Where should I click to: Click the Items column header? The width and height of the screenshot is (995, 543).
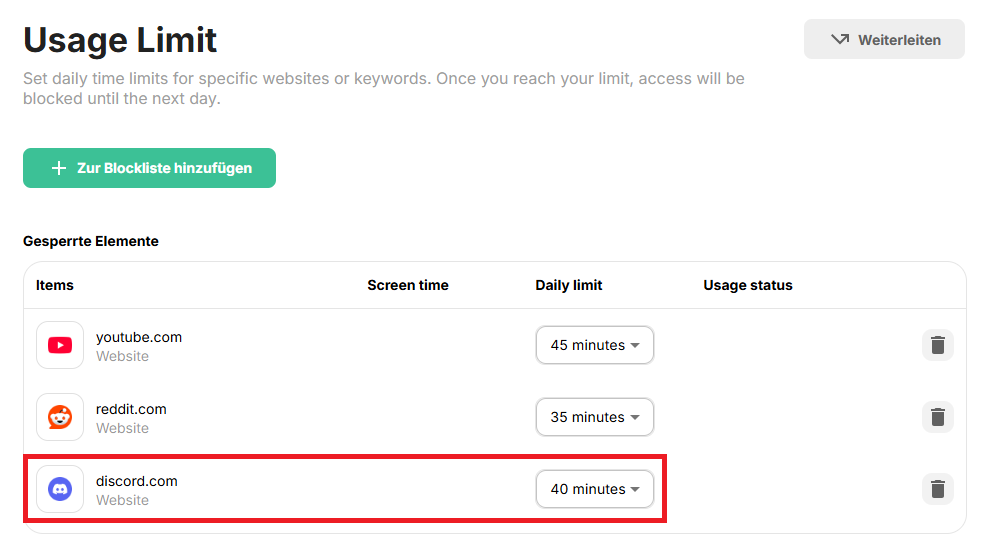tap(55, 285)
